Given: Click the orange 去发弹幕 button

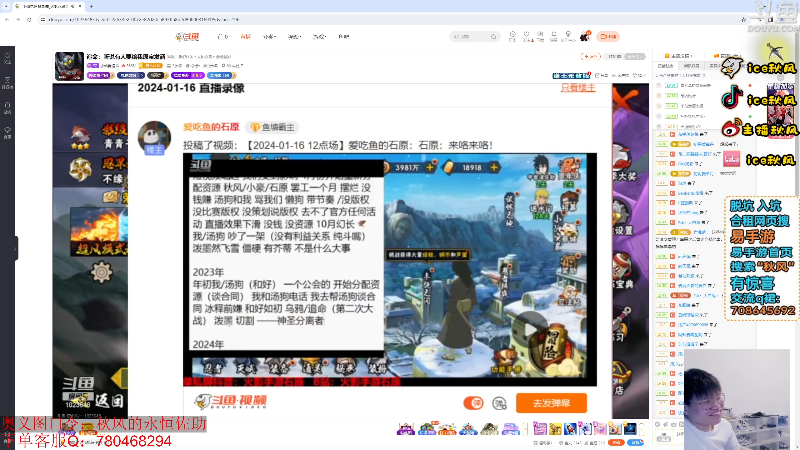Looking at the screenshot, I should (x=551, y=403).
